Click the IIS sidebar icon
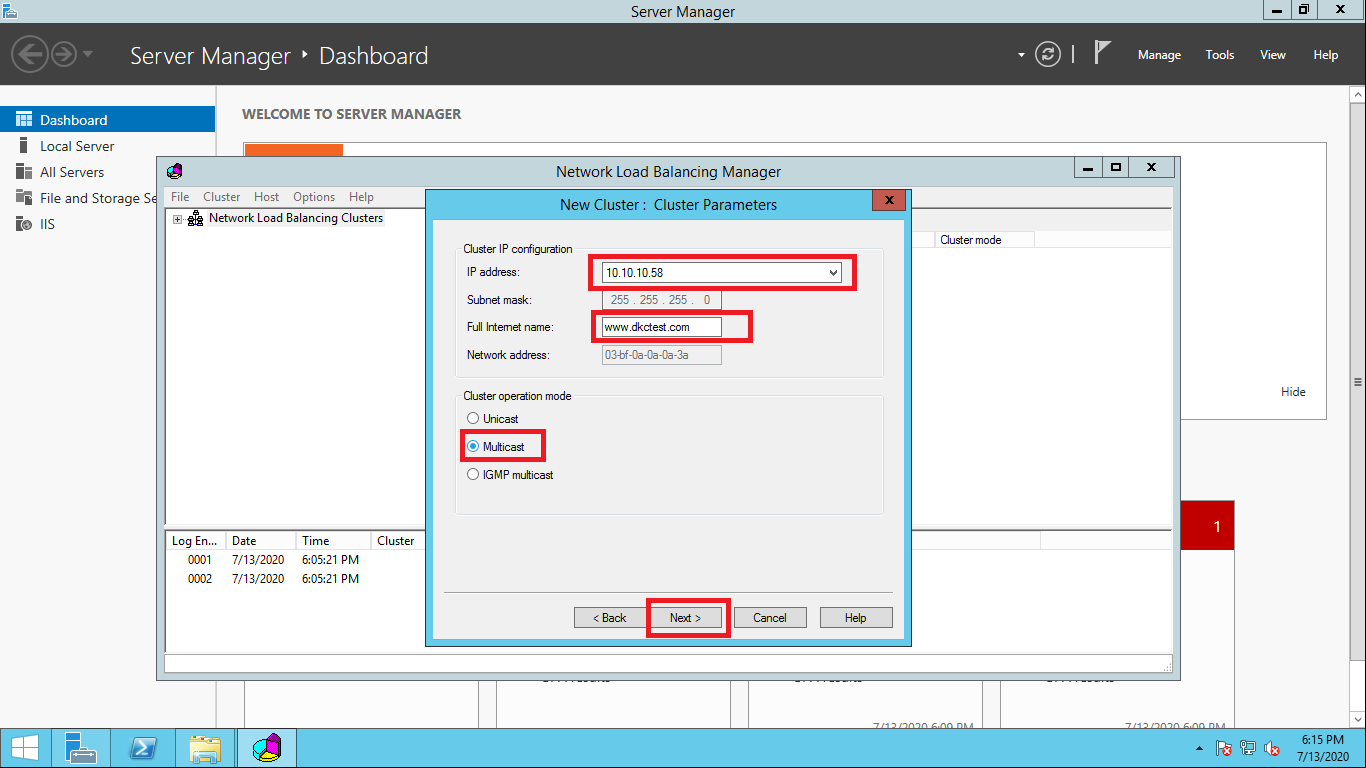The height and width of the screenshot is (768, 1366). (x=24, y=224)
